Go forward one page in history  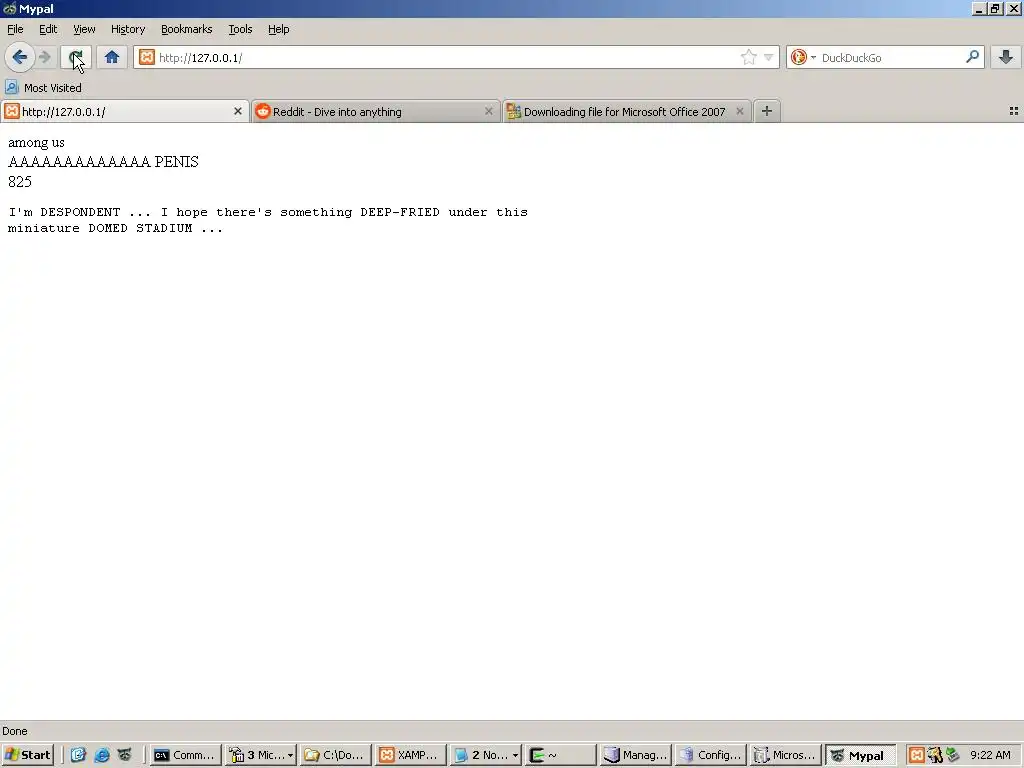pos(44,57)
